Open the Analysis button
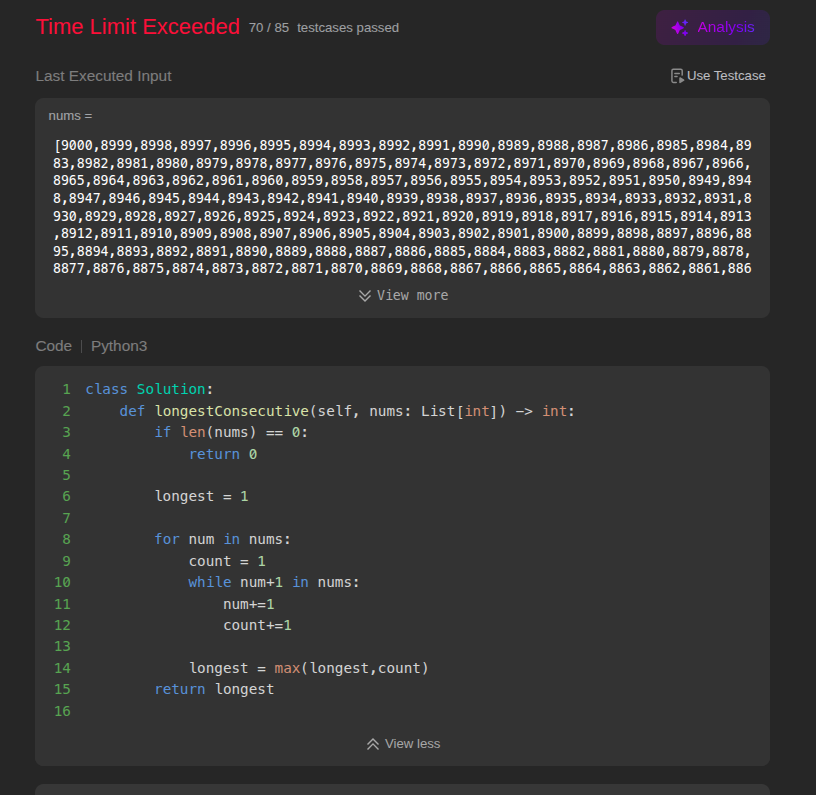Viewport: 816px width, 795px height. [712, 28]
